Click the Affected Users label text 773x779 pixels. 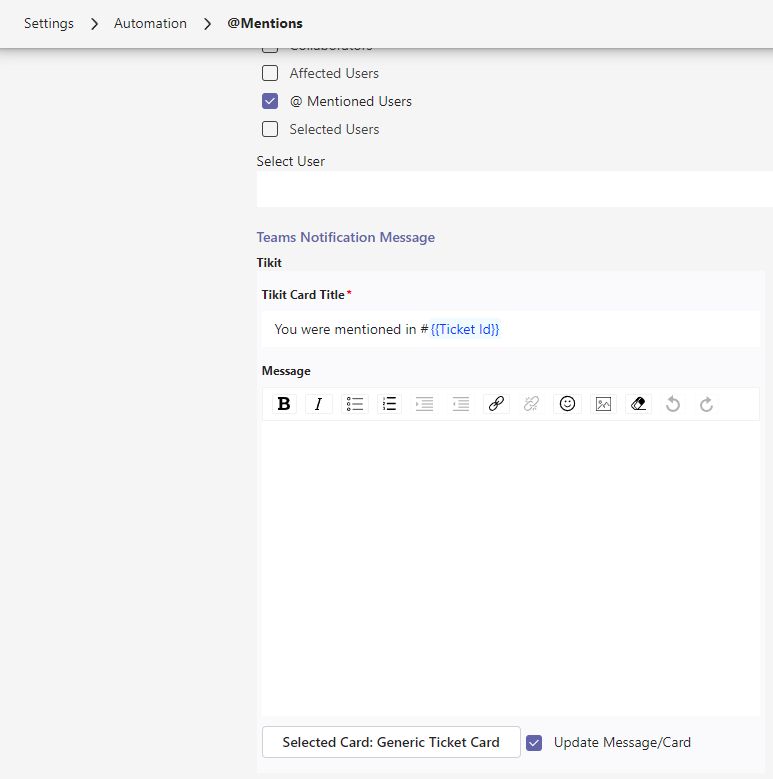click(x=334, y=73)
